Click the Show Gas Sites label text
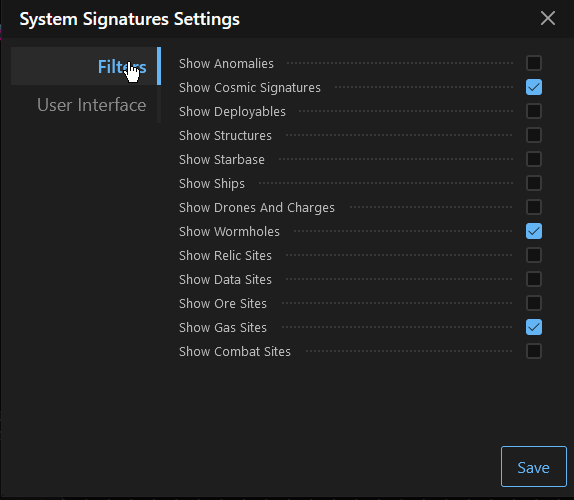This screenshot has height=500, width=574. 223,327
